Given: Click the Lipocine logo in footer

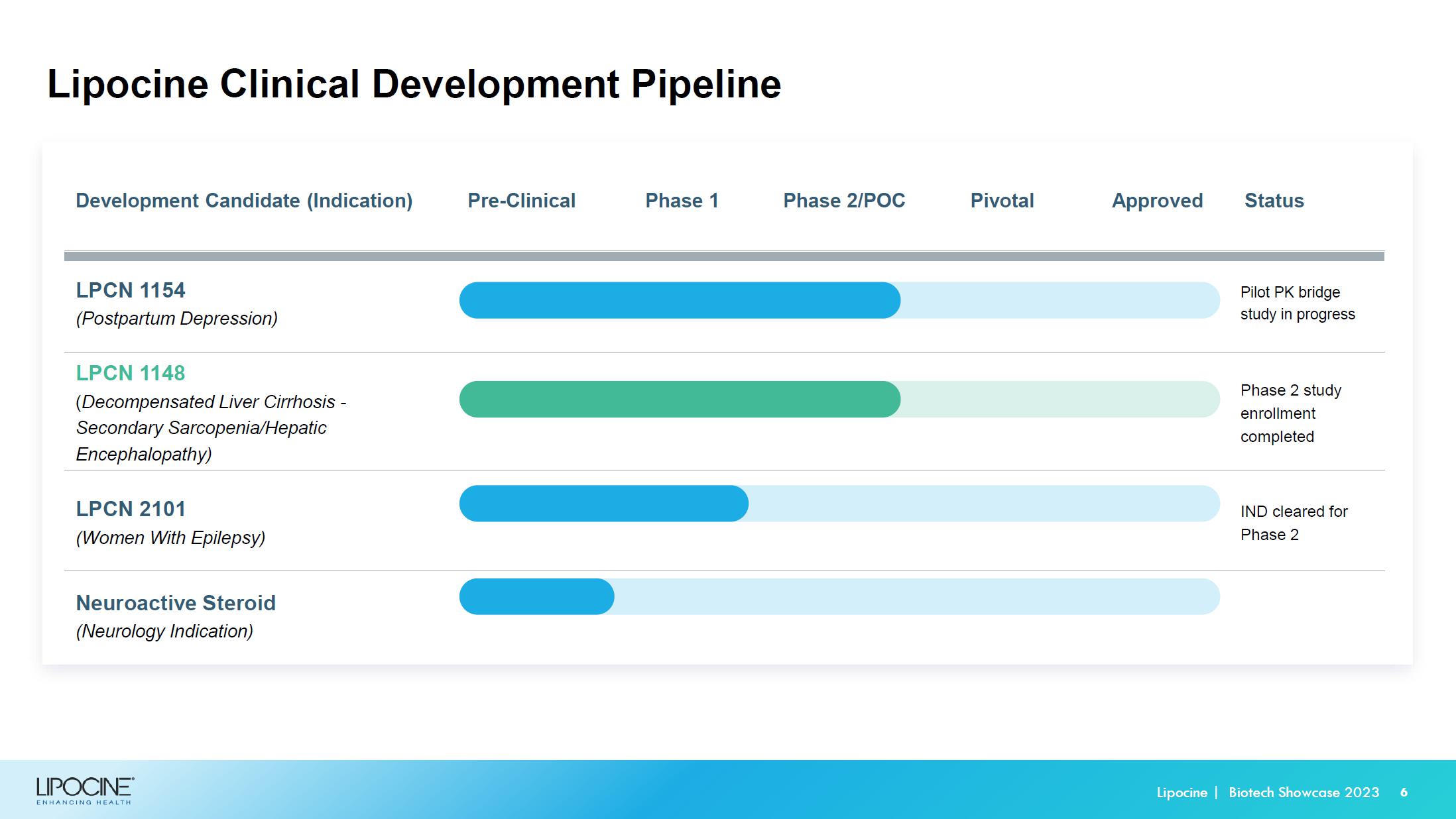Looking at the screenshot, I should pyautogui.click(x=85, y=791).
